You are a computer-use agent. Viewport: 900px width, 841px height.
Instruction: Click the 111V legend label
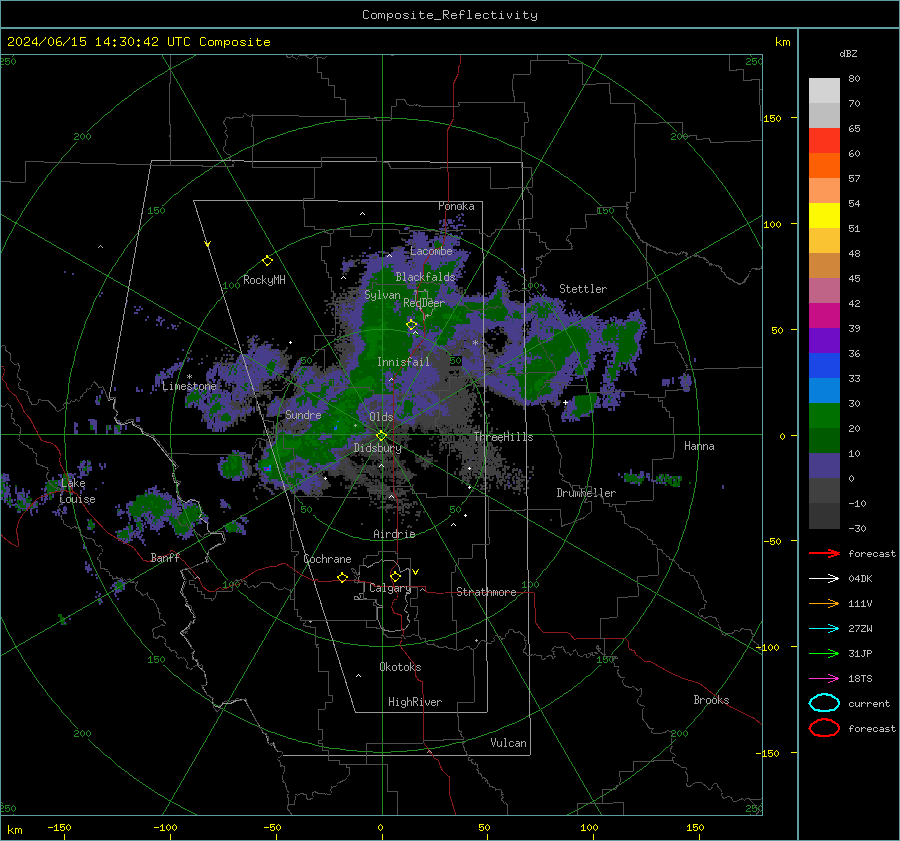860,603
